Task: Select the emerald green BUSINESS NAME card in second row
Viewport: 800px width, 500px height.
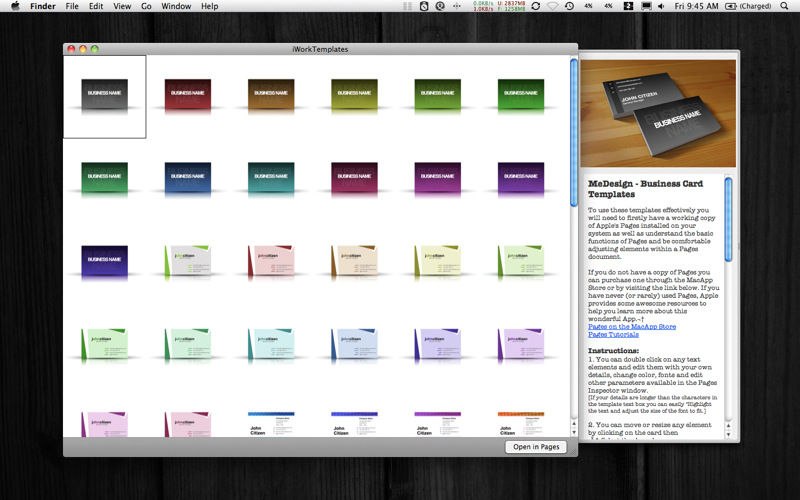Action: click(x=105, y=178)
